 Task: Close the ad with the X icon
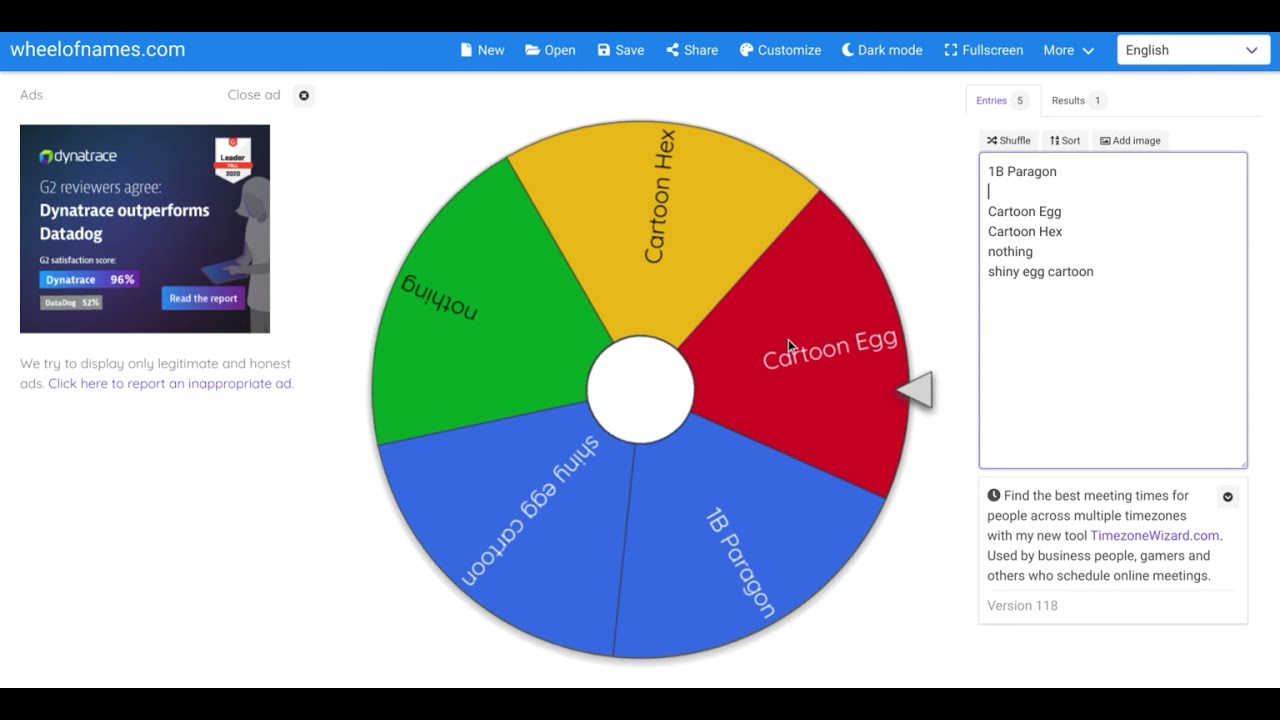pos(304,95)
